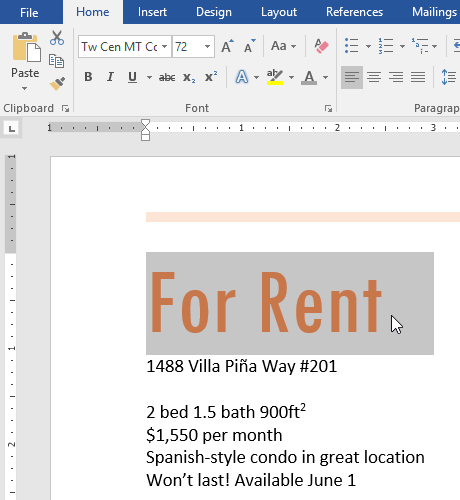The height and width of the screenshot is (500, 460).
Task: Open Font dialog box launcher
Action: [328, 108]
